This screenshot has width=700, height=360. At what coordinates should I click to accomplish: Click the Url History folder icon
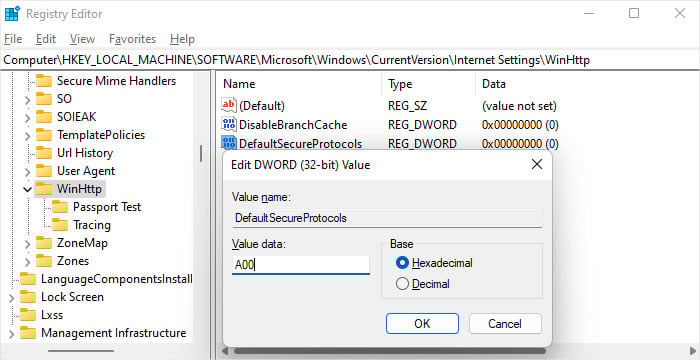click(44, 153)
